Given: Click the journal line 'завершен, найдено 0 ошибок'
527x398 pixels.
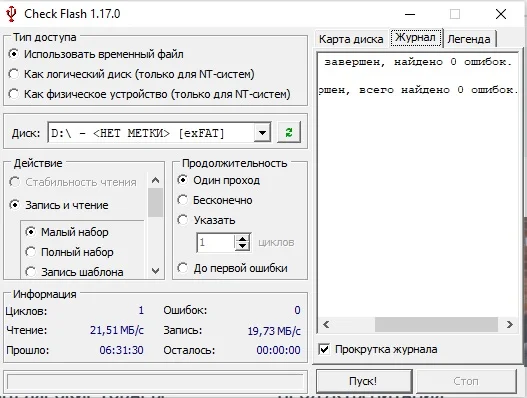Looking at the screenshot, I should (x=418, y=62).
